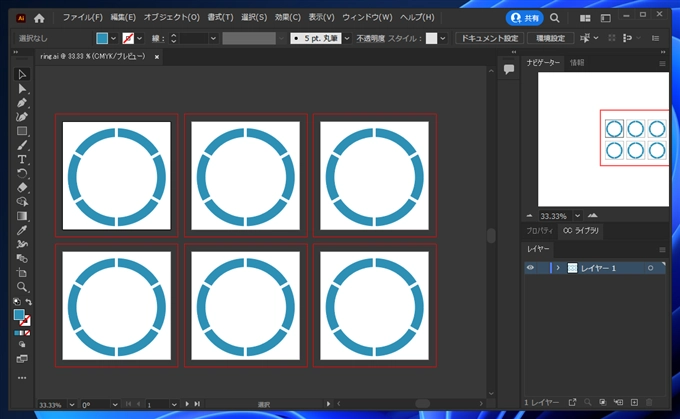Open Layers panel menu
The height and width of the screenshot is (419, 680).
coord(662,249)
